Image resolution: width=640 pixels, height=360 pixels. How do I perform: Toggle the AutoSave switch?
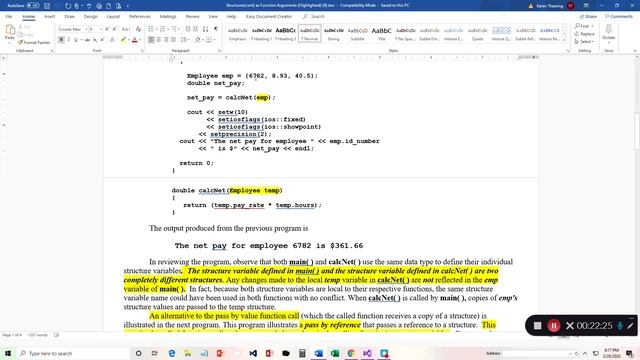point(33,6)
